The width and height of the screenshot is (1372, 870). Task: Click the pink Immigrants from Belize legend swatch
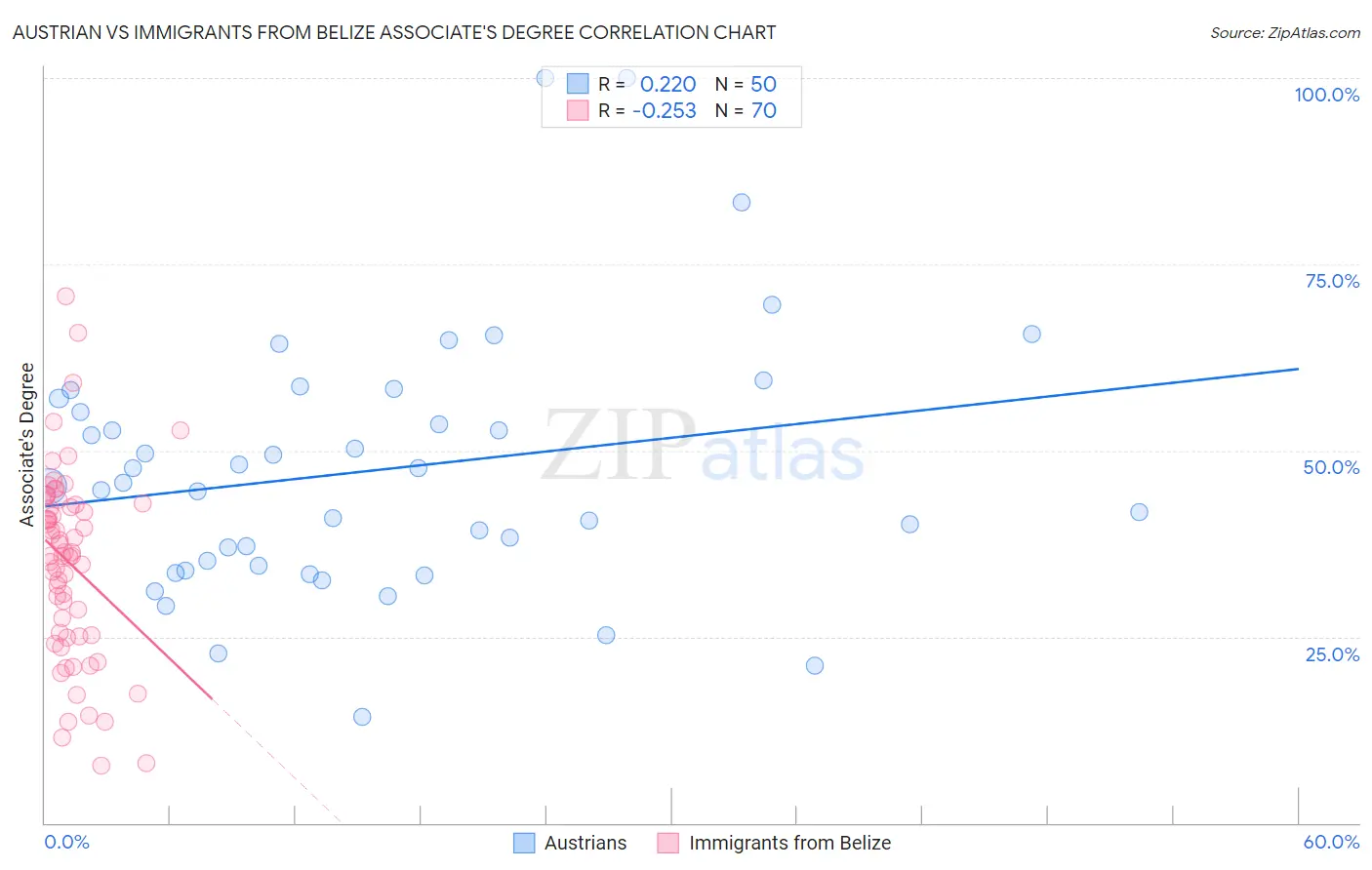(667, 843)
